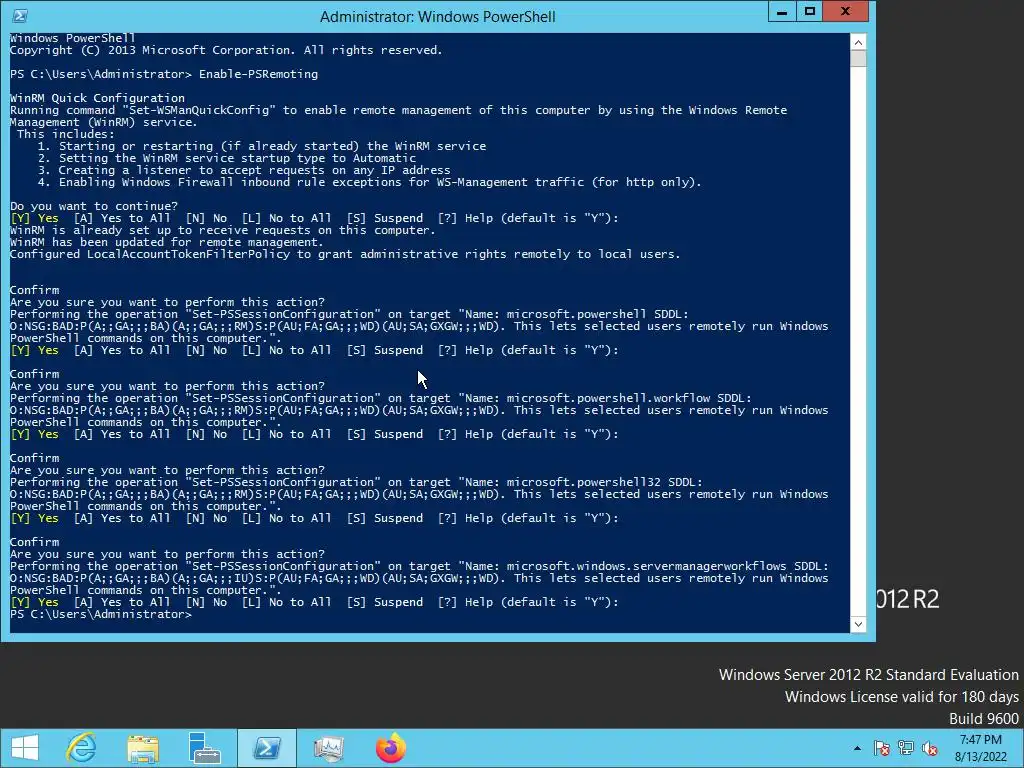Minimize the PowerShell window
The image size is (1024, 768).
(x=782, y=12)
